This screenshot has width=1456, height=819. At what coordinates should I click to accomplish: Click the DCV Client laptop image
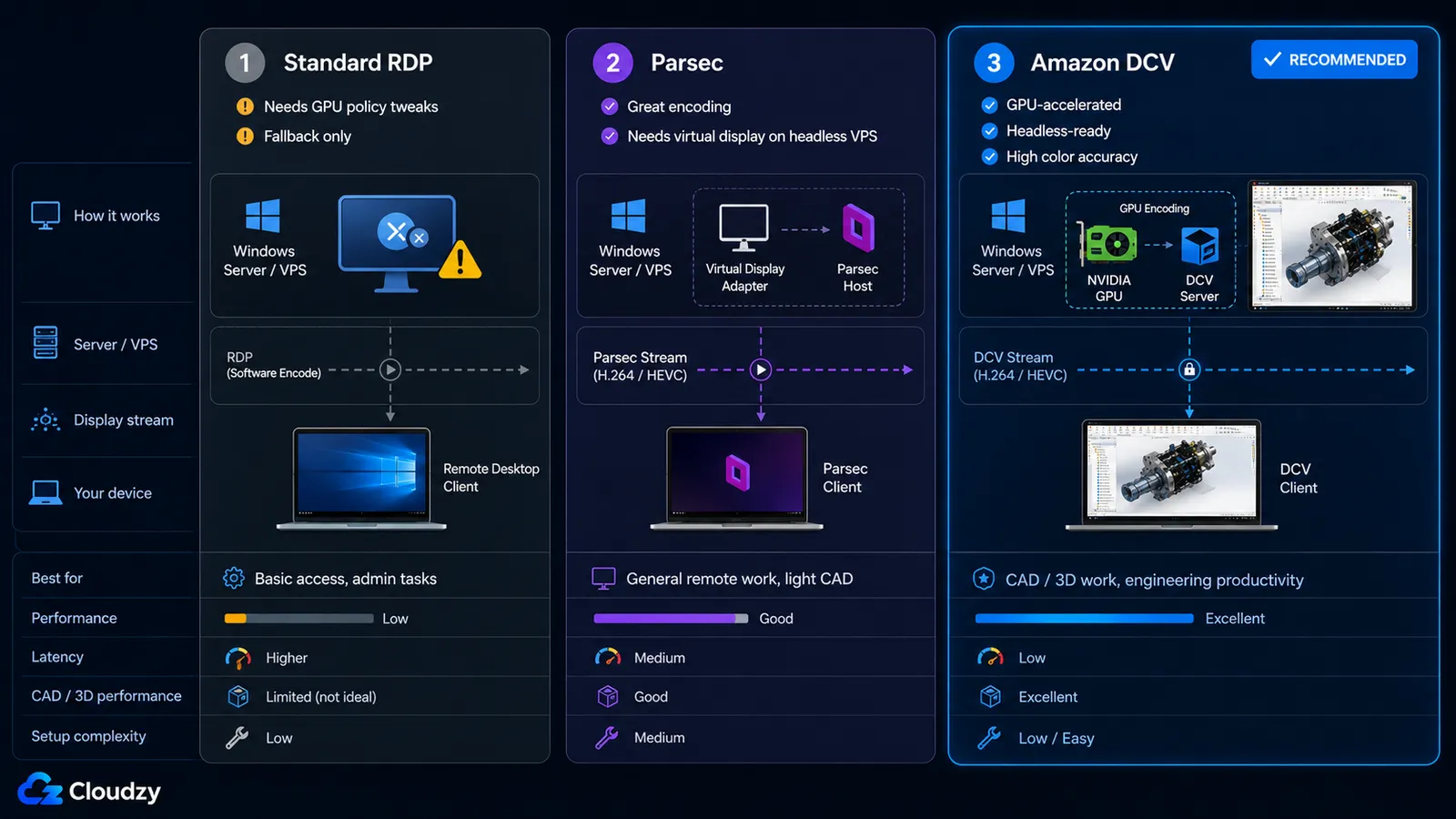tap(1171, 474)
